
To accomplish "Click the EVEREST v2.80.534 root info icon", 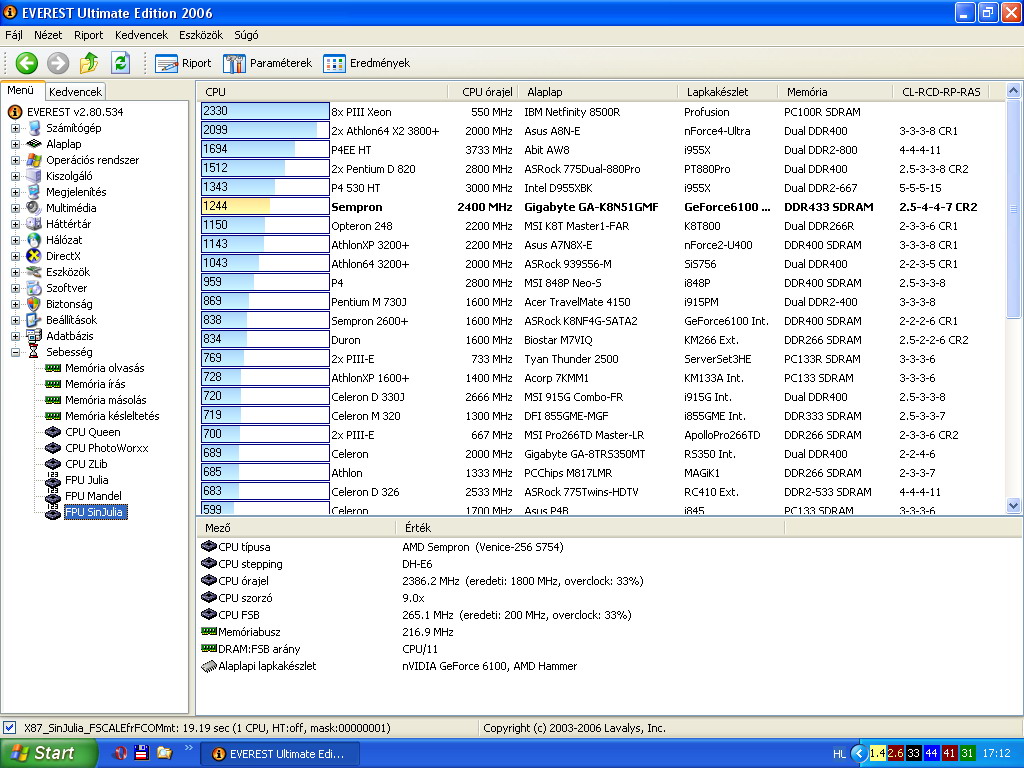I will pos(15,112).
